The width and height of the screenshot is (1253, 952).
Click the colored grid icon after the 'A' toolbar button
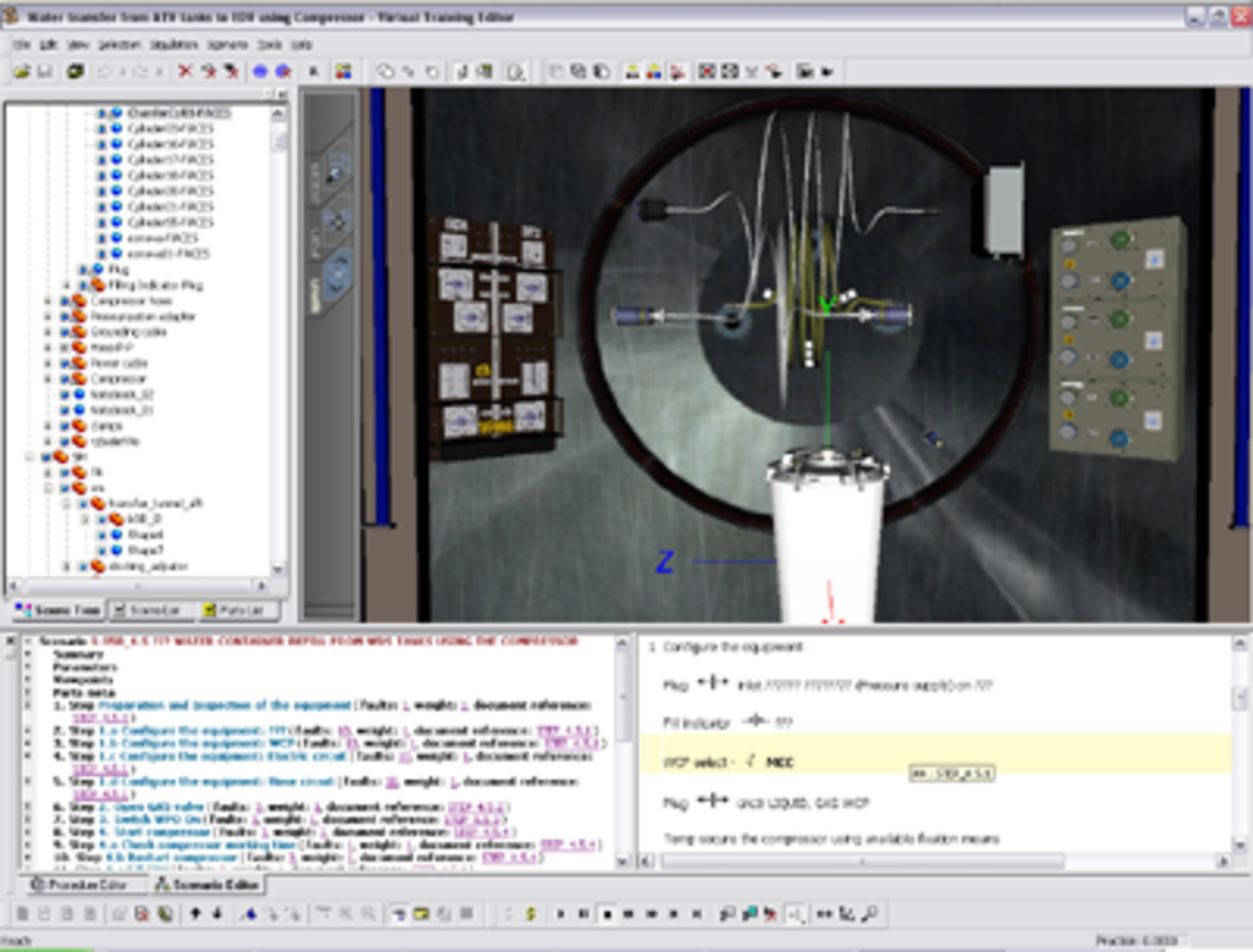tap(344, 72)
